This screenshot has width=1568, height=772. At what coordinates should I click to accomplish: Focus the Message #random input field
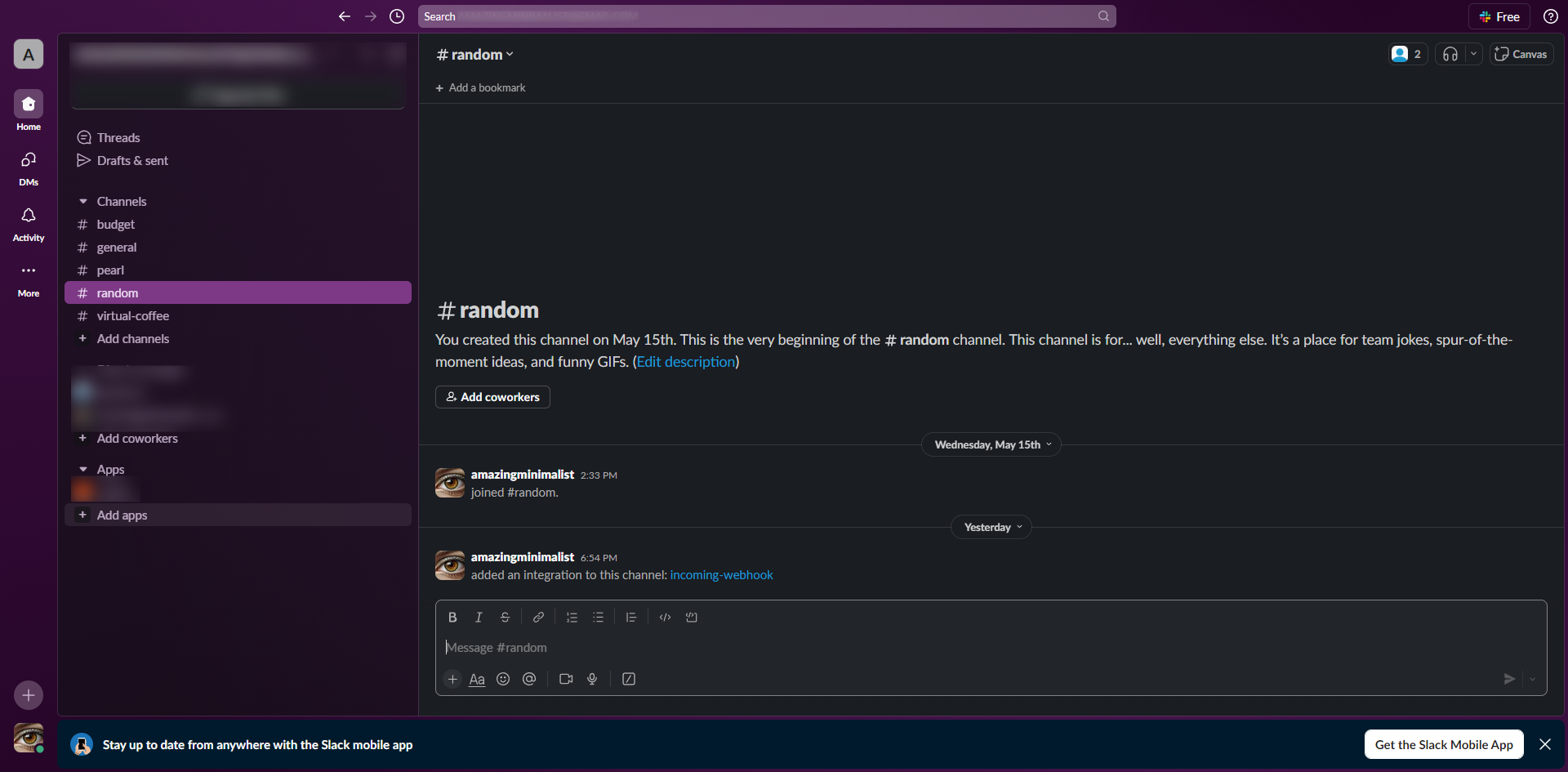pyautogui.click(x=991, y=648)
